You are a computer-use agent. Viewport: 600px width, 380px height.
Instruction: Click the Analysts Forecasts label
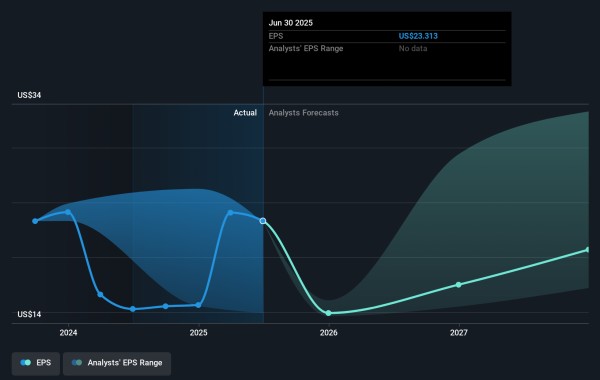click(303, 113)
